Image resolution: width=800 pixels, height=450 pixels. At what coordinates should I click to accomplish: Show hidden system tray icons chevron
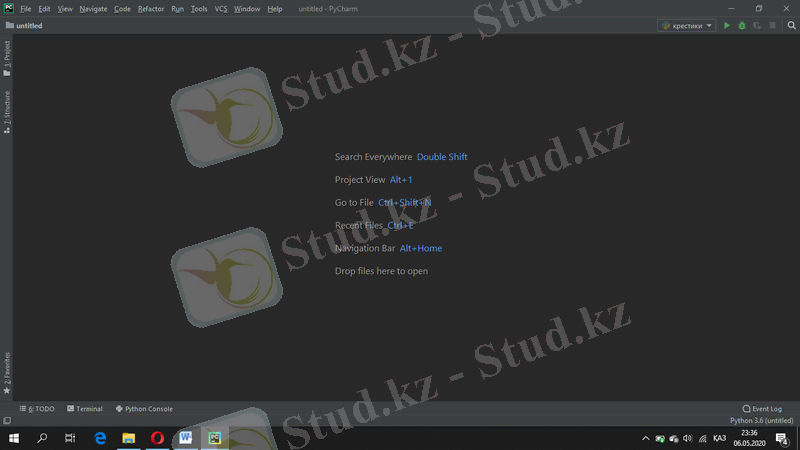(x=645, y=438)
